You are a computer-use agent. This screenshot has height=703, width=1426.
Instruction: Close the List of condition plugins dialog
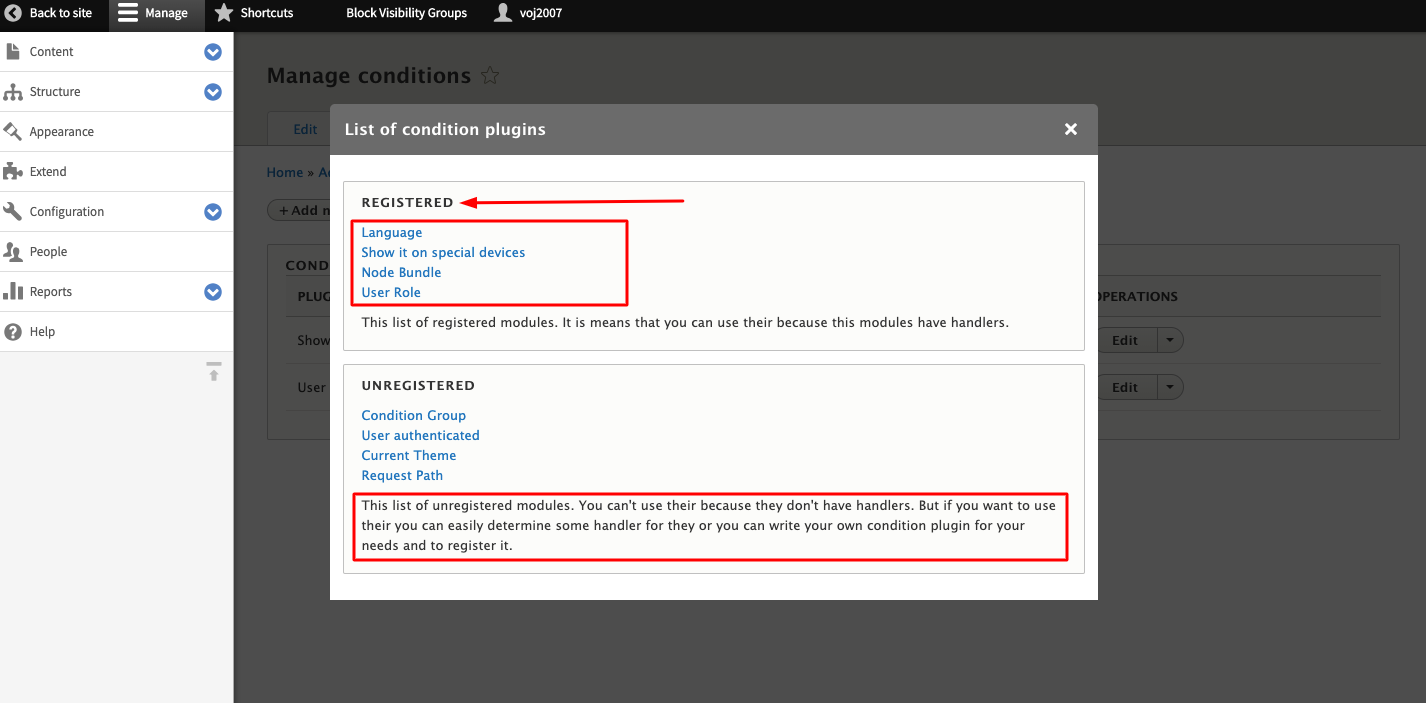(1071, 129)
